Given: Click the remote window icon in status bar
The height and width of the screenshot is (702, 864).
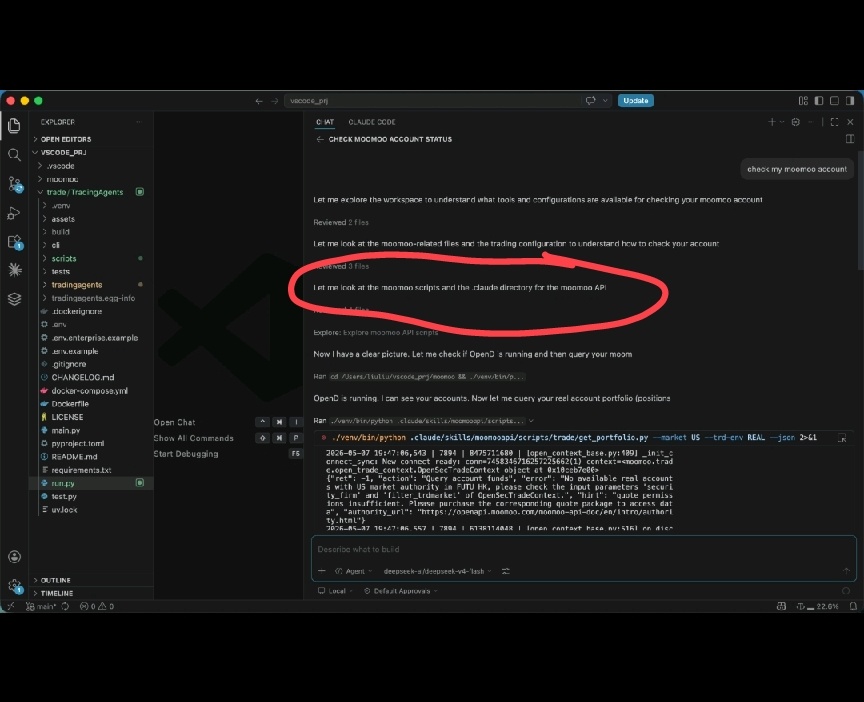Looking at the screenshot, I should click(10, 606).
